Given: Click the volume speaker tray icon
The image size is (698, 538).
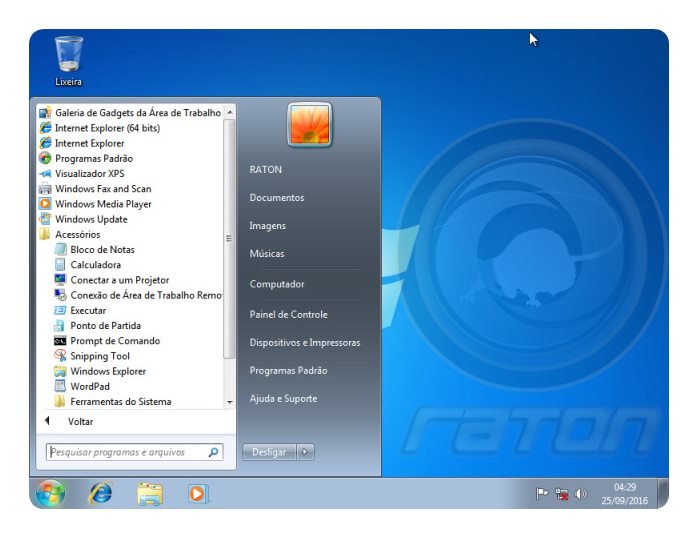Looking at the screenshot, I should pos(581,494).
